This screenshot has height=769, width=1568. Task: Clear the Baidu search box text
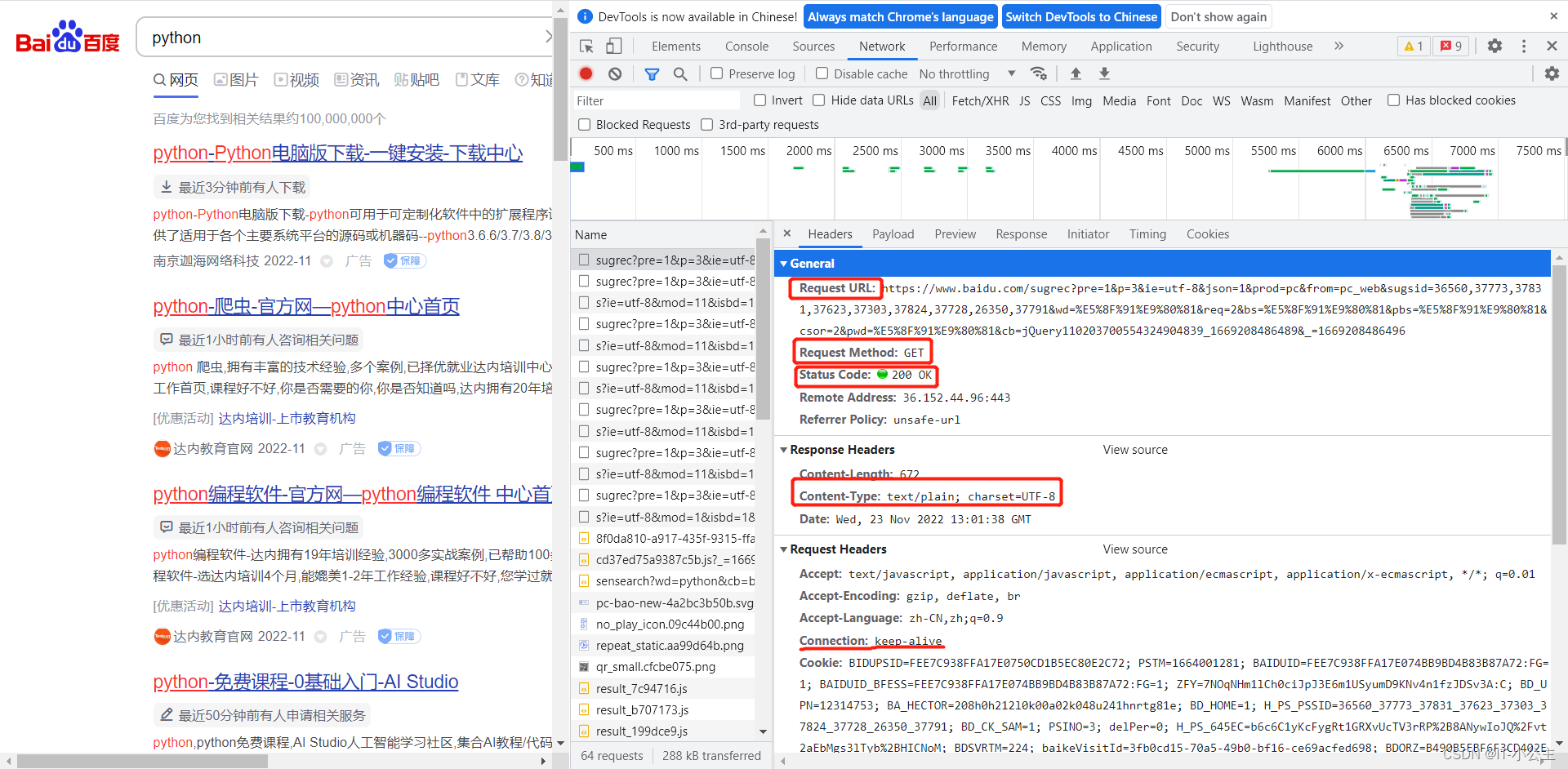click(548, 37)
